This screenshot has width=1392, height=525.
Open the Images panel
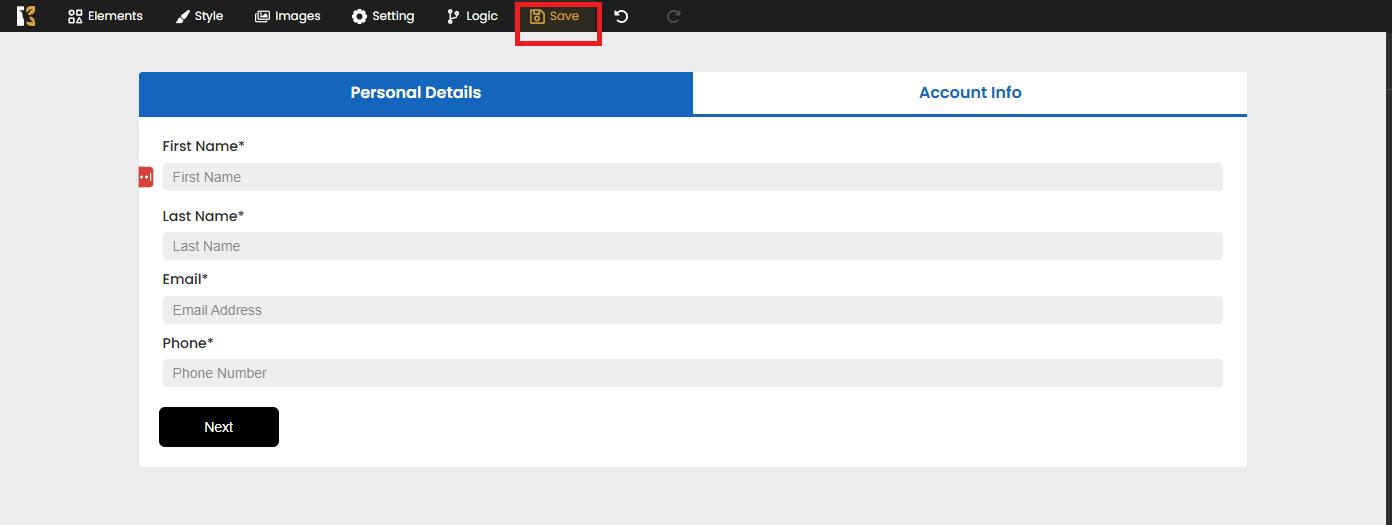287,16
